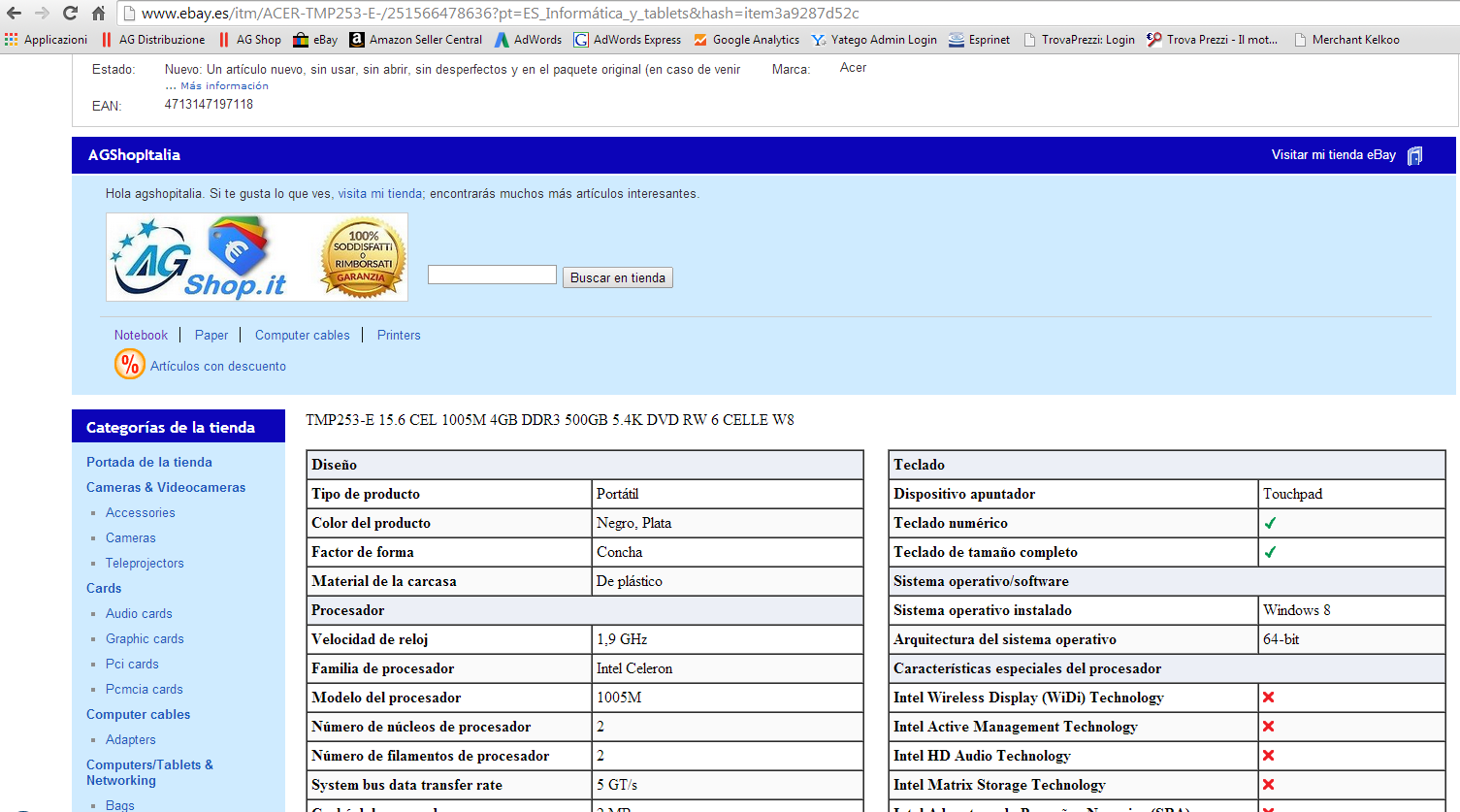Image resolution: width=1460 pixels, height=812 pixels.
Task: Open the Computer cables store menu item
Action: pyautogui.click(x=303, y=335)
